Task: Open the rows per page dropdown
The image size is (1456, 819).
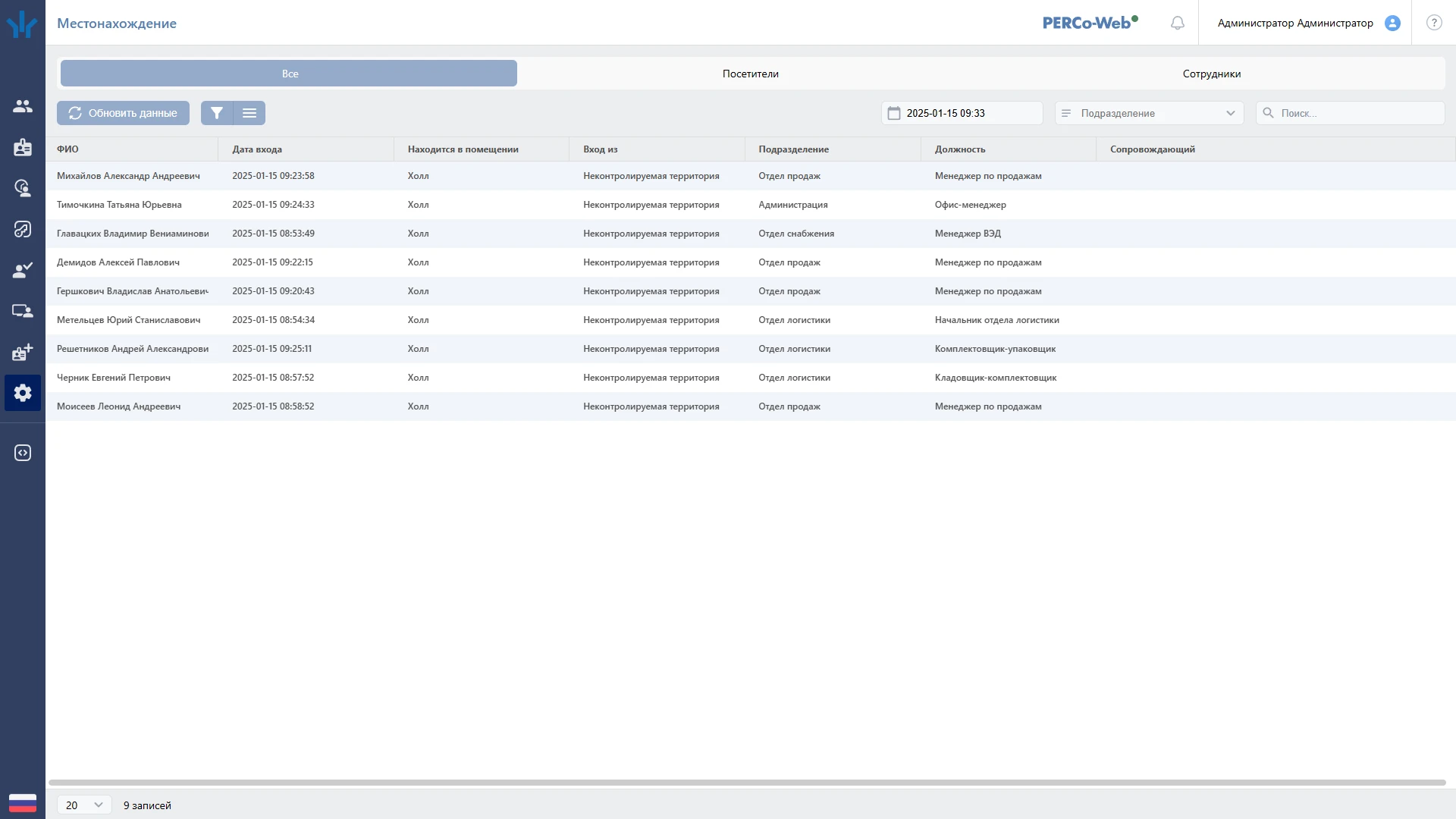Action: (x=84, y=805)
